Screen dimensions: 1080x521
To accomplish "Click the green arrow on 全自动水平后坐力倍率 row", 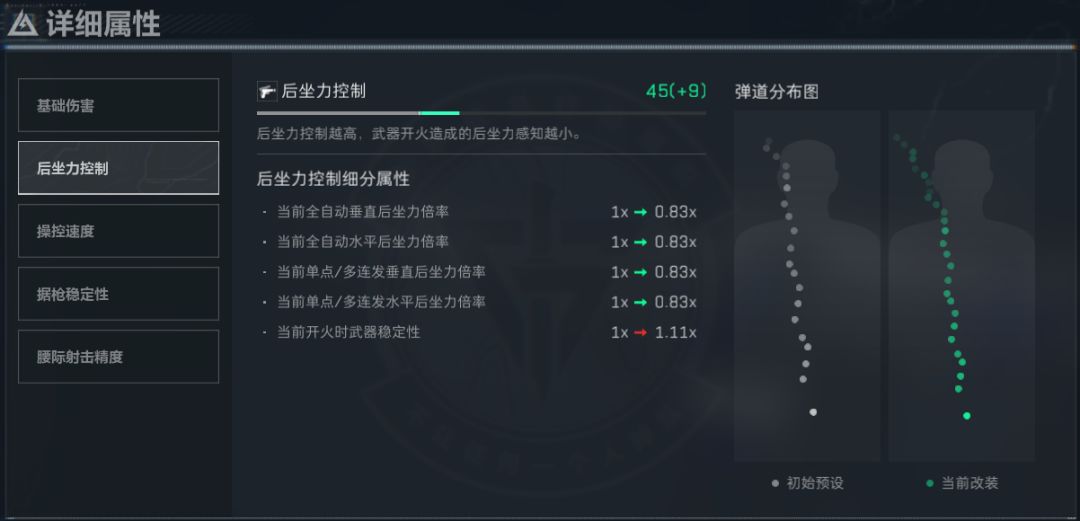I will click(x=641, y=242).
